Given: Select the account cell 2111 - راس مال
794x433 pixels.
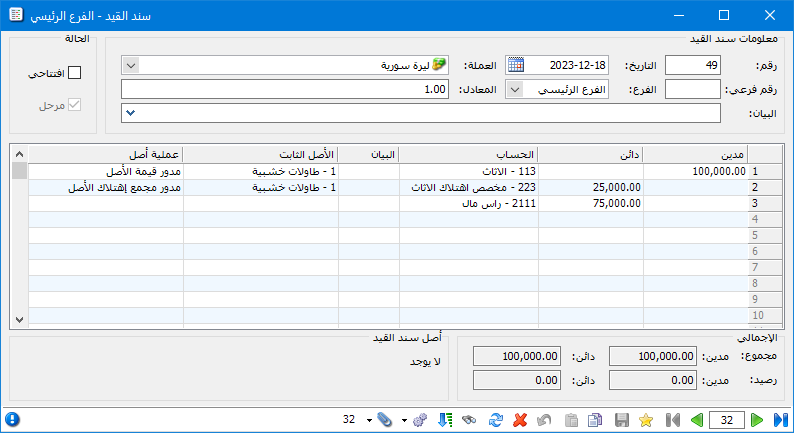Looking at the screenshot, I should [468, 204].
